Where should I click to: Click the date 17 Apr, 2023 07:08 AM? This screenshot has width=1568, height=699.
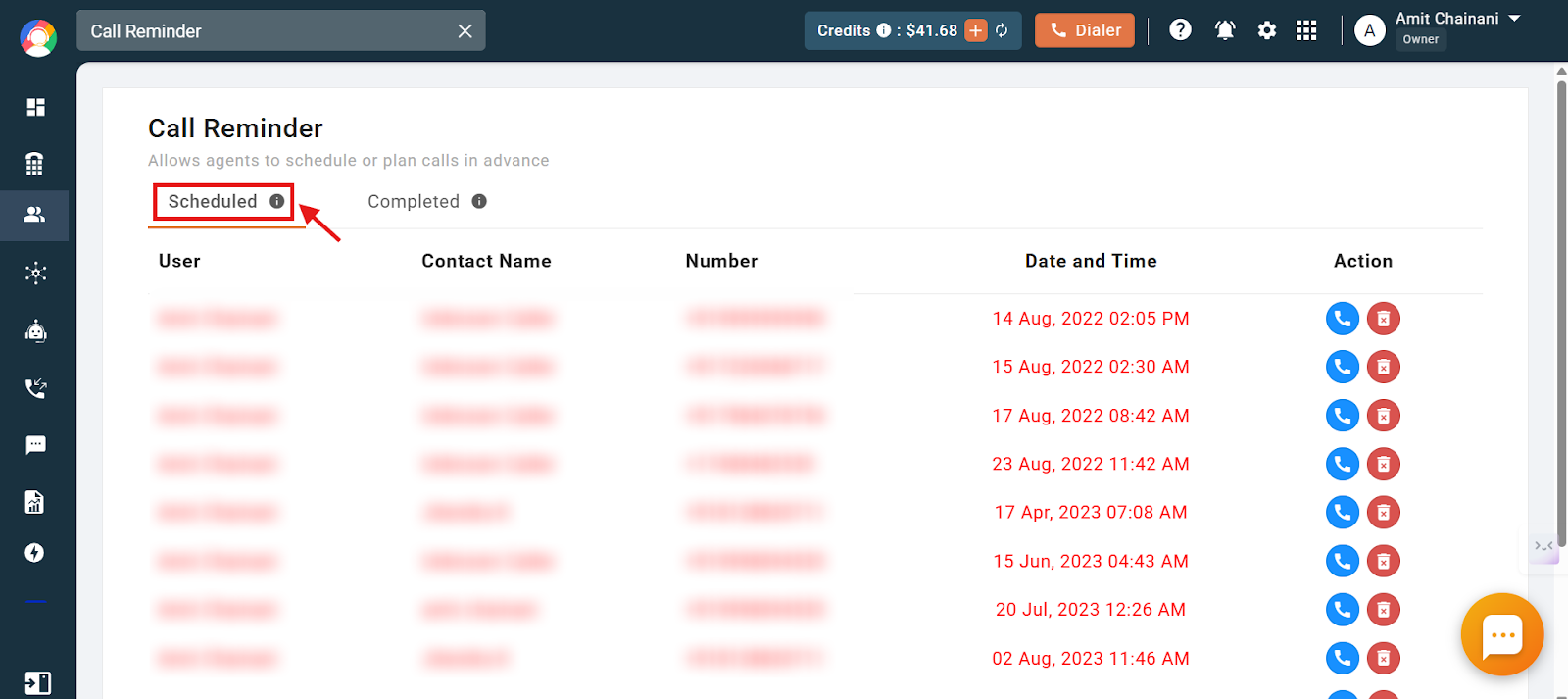[x=1091, y=512]
